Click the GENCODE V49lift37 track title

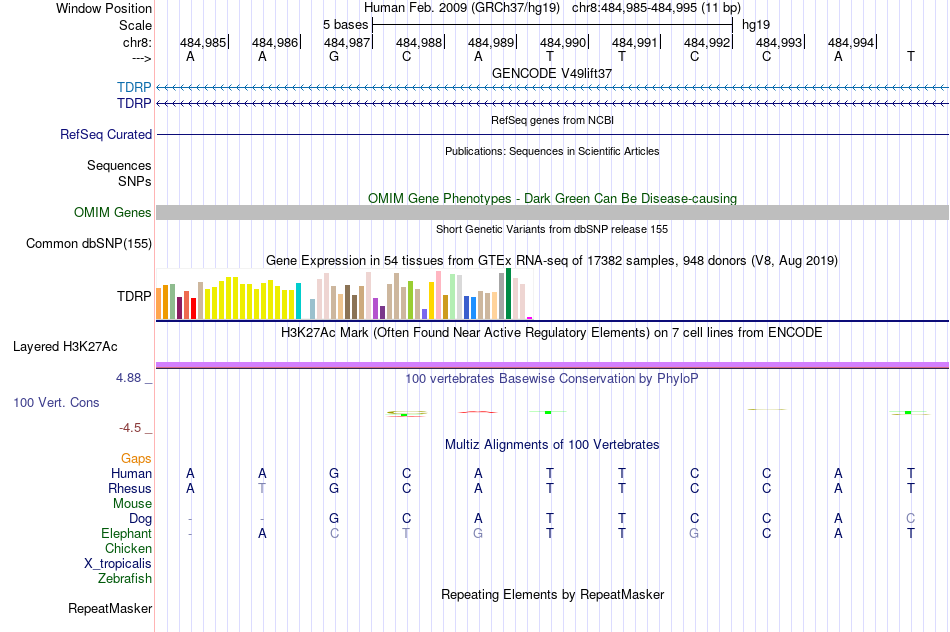[x=552, y=73]
